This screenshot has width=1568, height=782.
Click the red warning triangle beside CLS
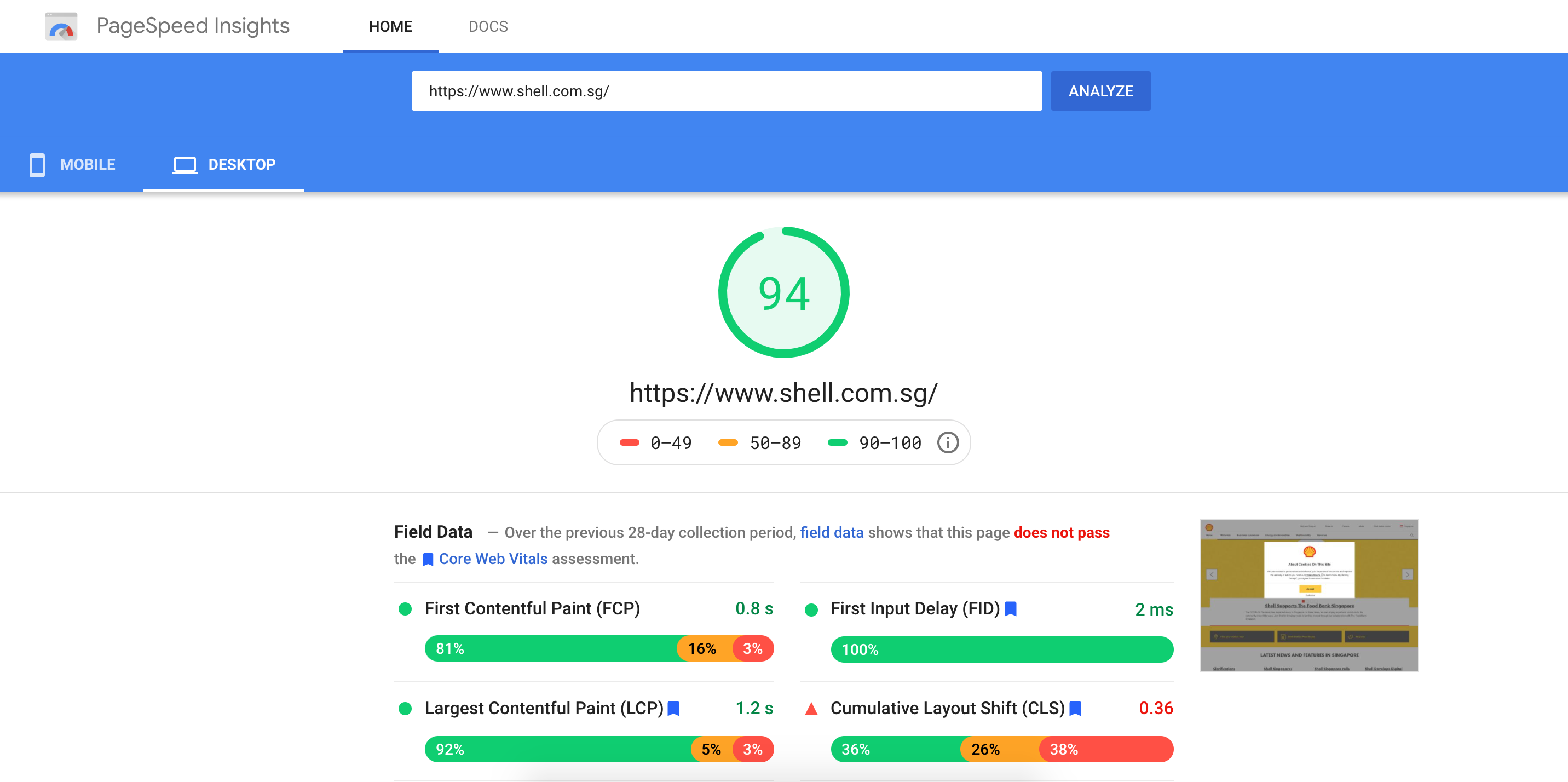(811, 709)
